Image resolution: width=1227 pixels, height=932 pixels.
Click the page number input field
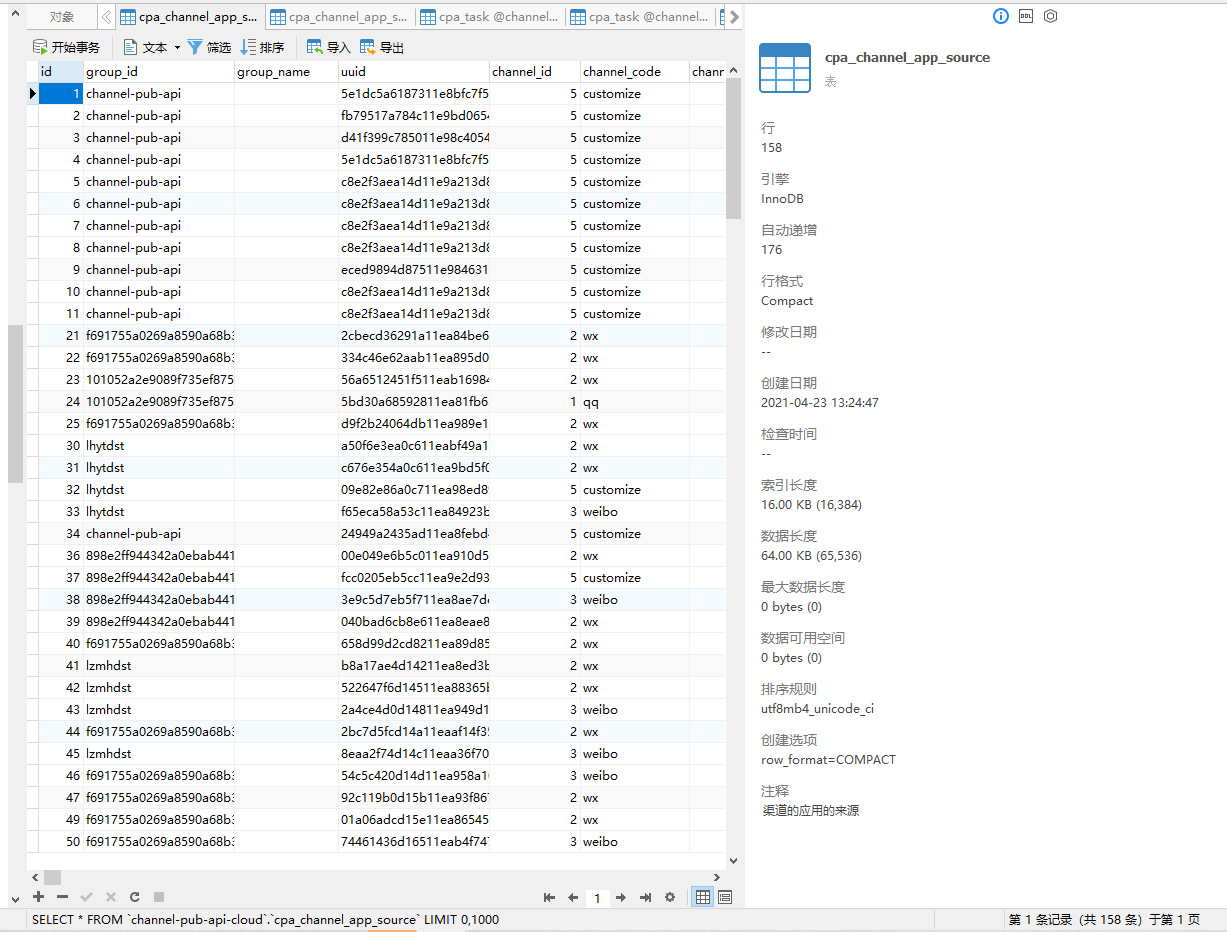(597, 898)
